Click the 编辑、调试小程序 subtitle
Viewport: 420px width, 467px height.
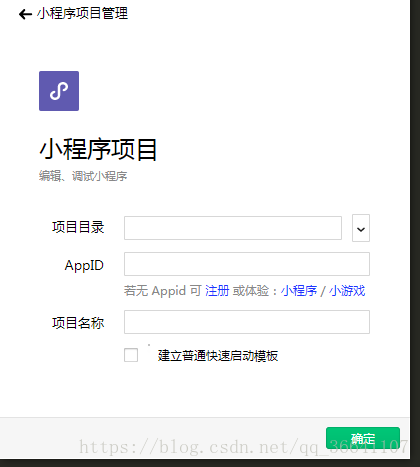tap(83, 176)
